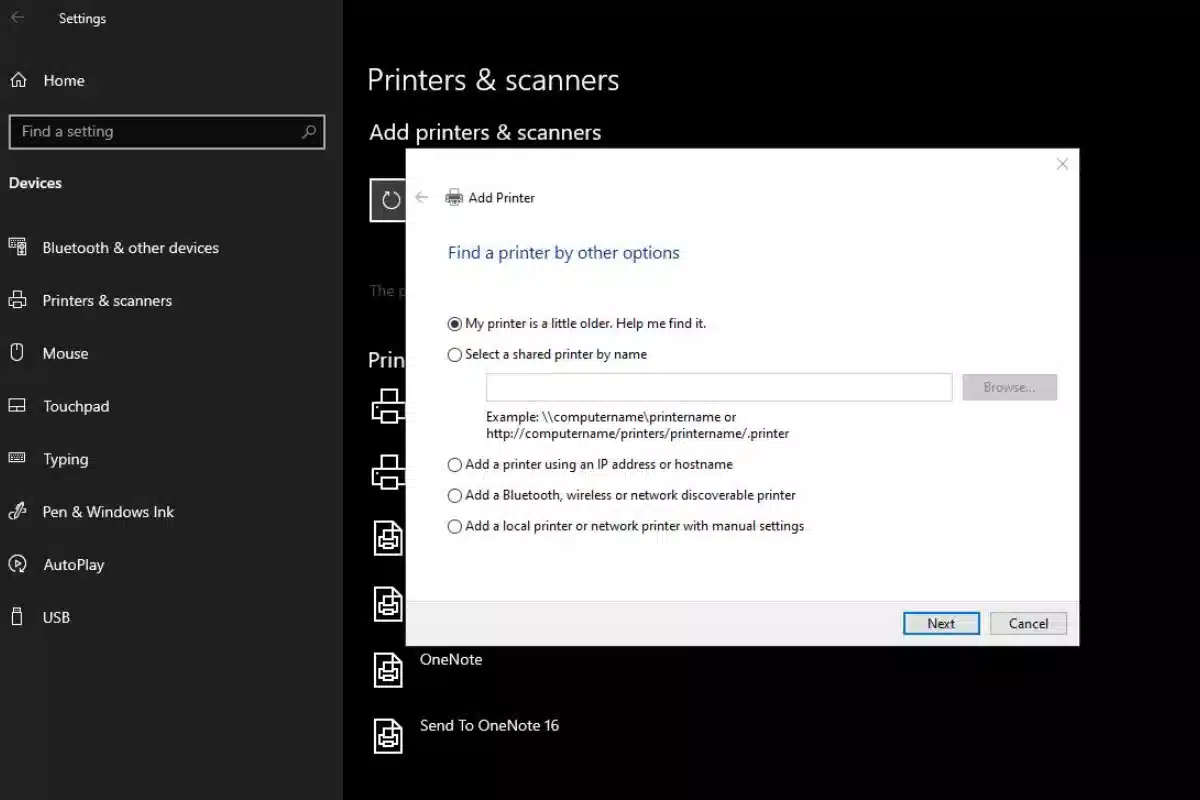Click the OneNote printer icon
1200x800 pixels.
coord(388,669)
